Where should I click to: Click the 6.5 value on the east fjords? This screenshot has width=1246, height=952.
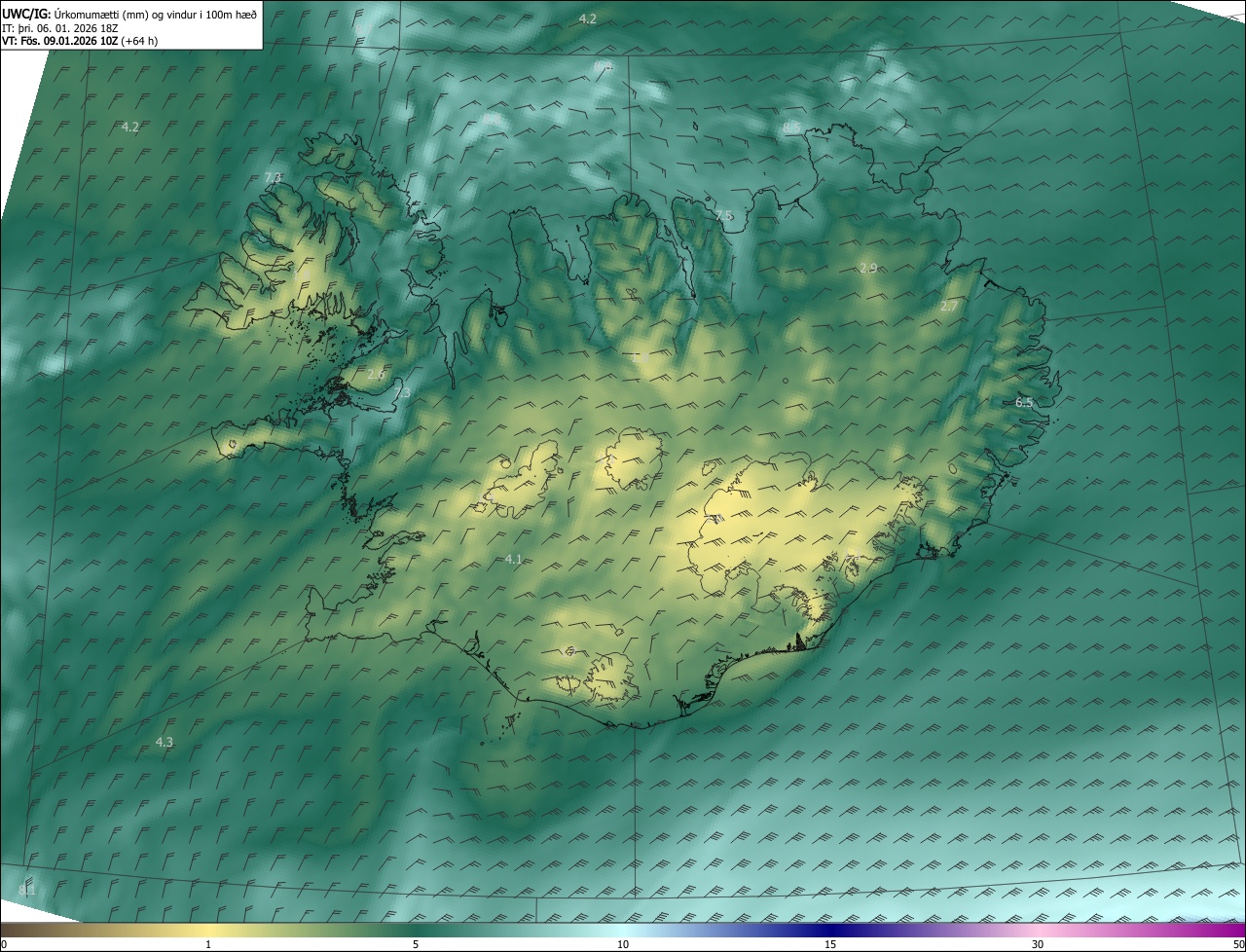(1024, 402)
